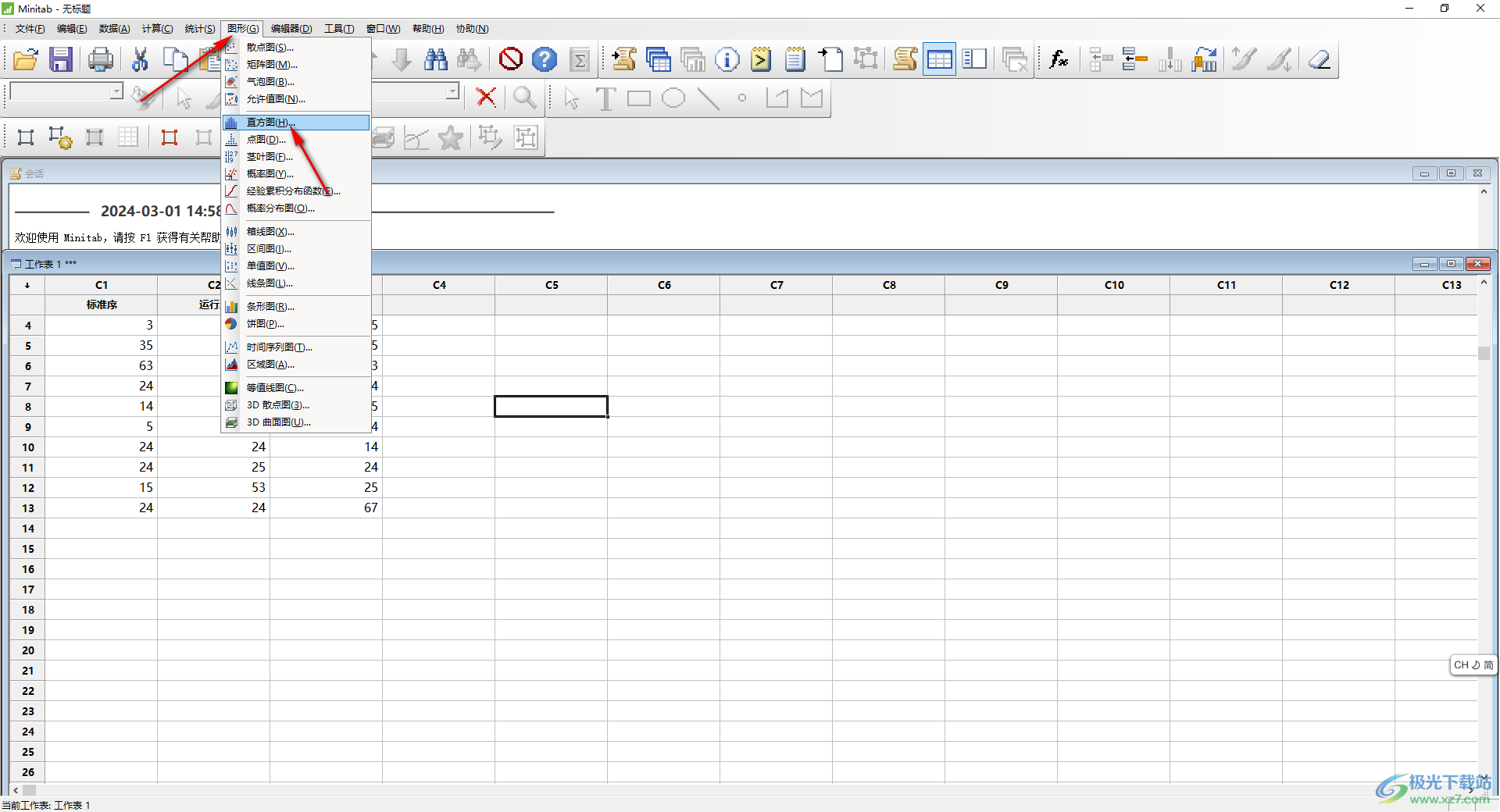Open the 帮助(H) menu
1500x812 pixels.
point(428,29)
